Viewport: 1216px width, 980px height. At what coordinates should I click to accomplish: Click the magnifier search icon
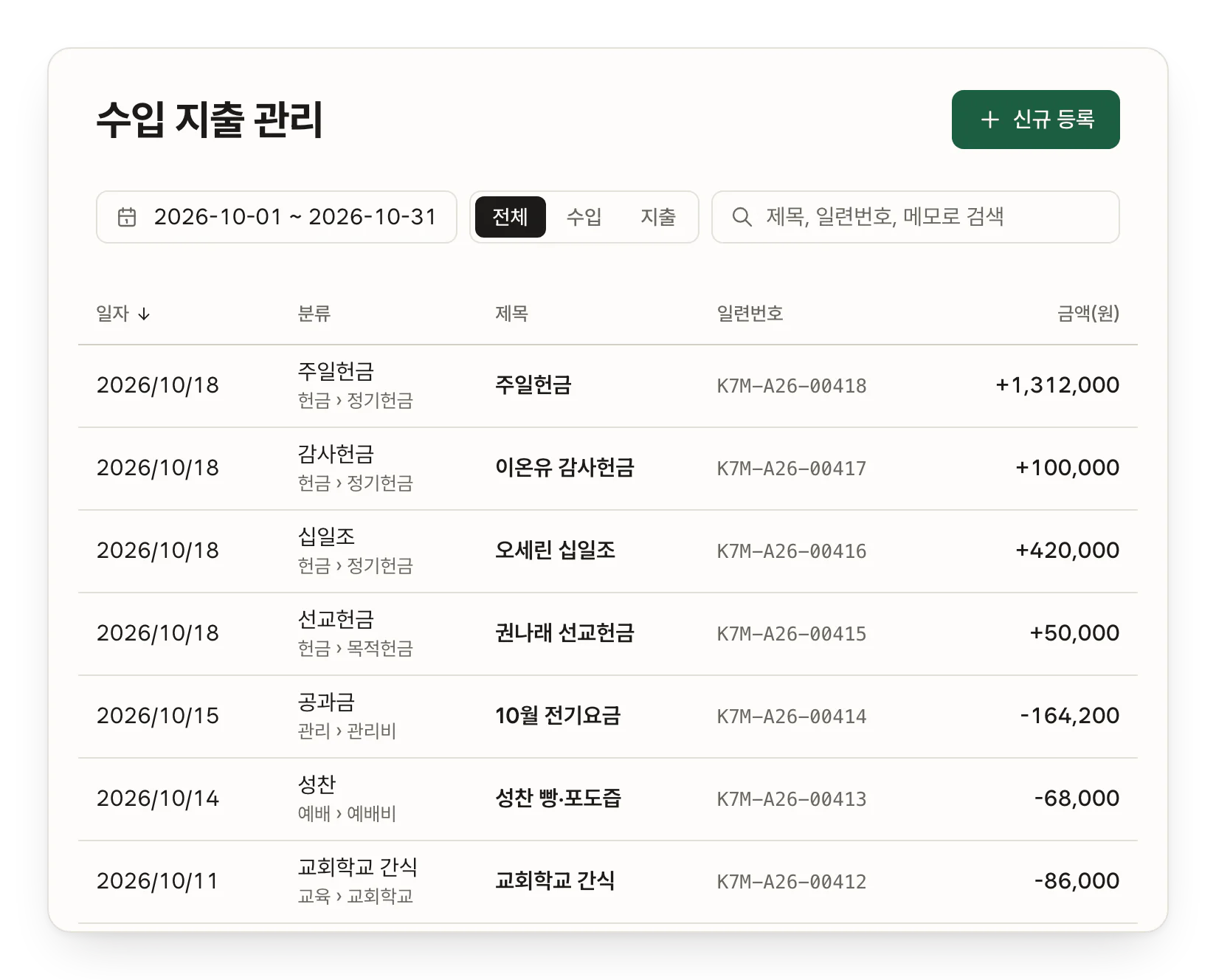pyautogui.click(x=742, y=217)
